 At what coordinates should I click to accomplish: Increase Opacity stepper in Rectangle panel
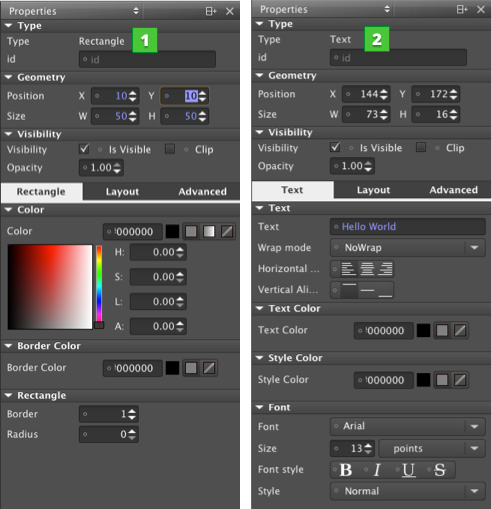(x=117, y=165)
